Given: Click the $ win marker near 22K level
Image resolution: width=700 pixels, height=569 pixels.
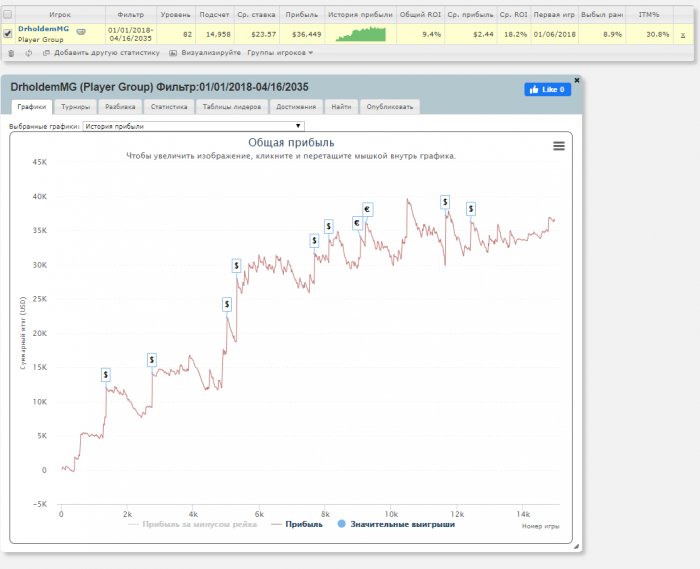Looking at the screenshot, I should click(x=227, y=304).
